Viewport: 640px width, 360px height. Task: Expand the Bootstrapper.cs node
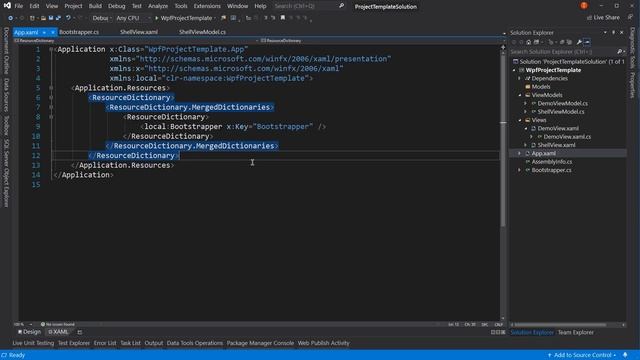point(520,170)
